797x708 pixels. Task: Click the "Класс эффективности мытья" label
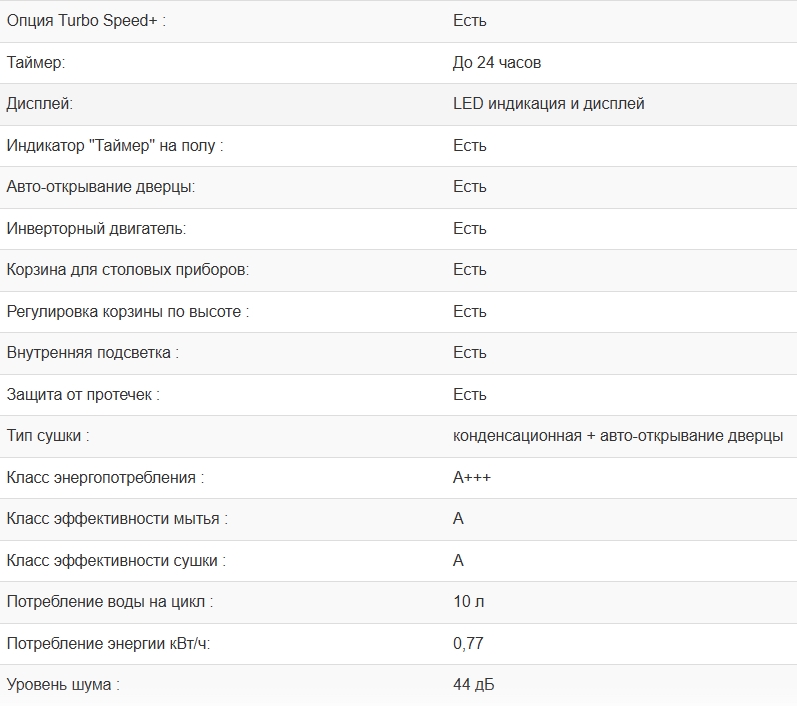117,519
